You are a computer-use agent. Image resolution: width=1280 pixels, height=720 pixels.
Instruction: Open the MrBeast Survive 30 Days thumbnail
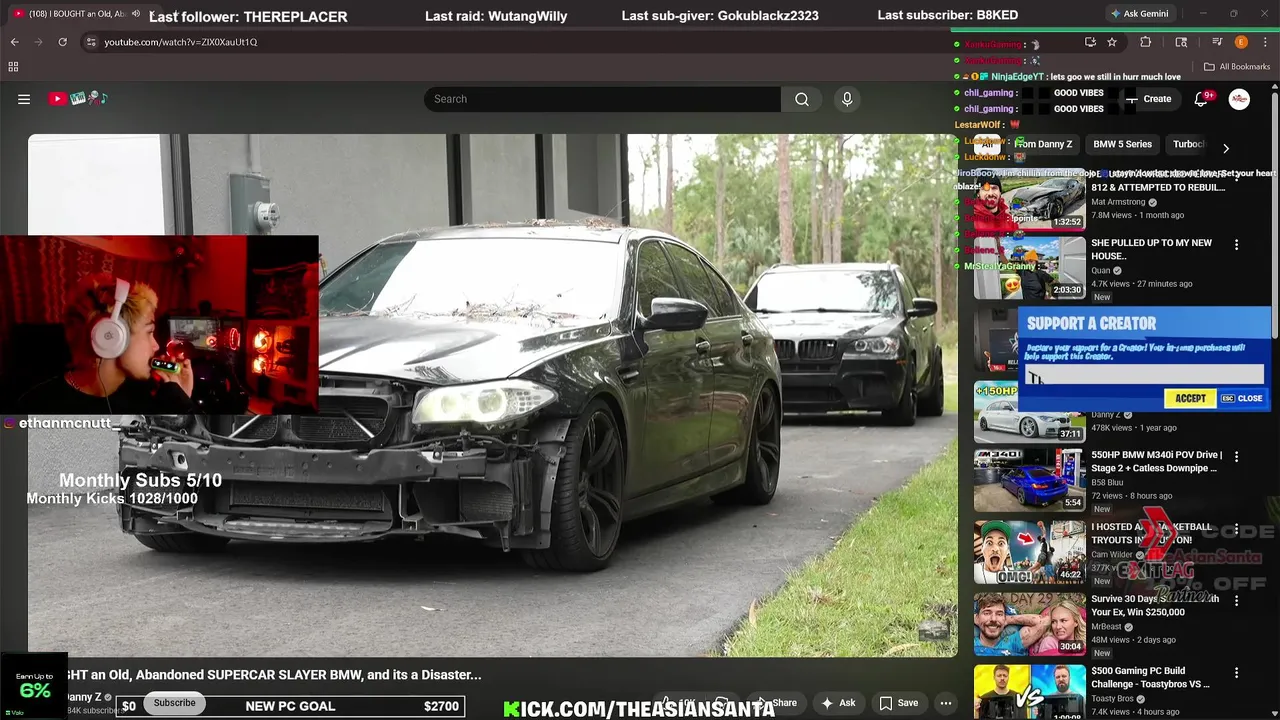(1029, 624)
